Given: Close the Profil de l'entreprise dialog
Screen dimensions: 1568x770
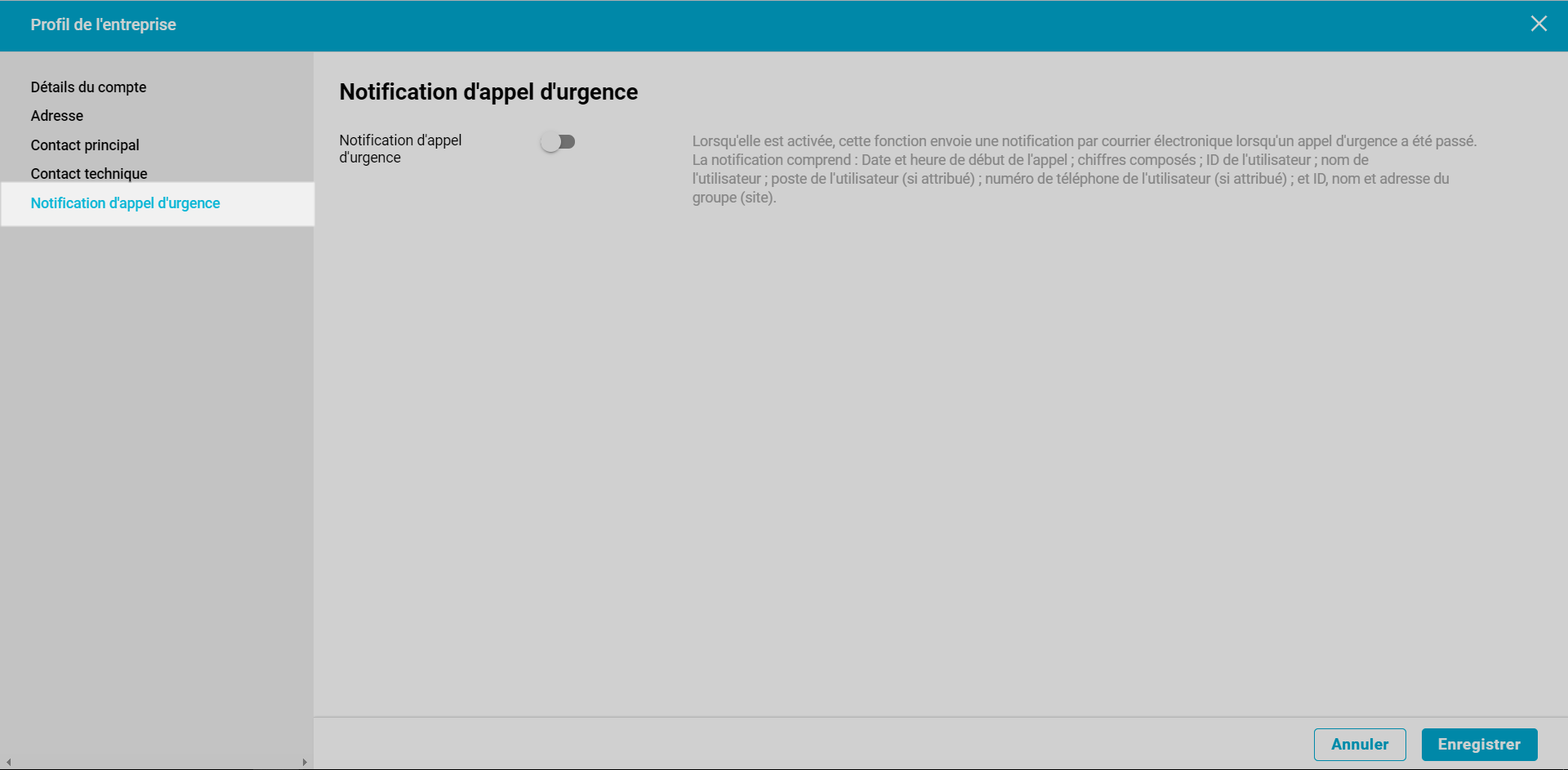Looking at the screenshot, I should (x=1539, y=24).
